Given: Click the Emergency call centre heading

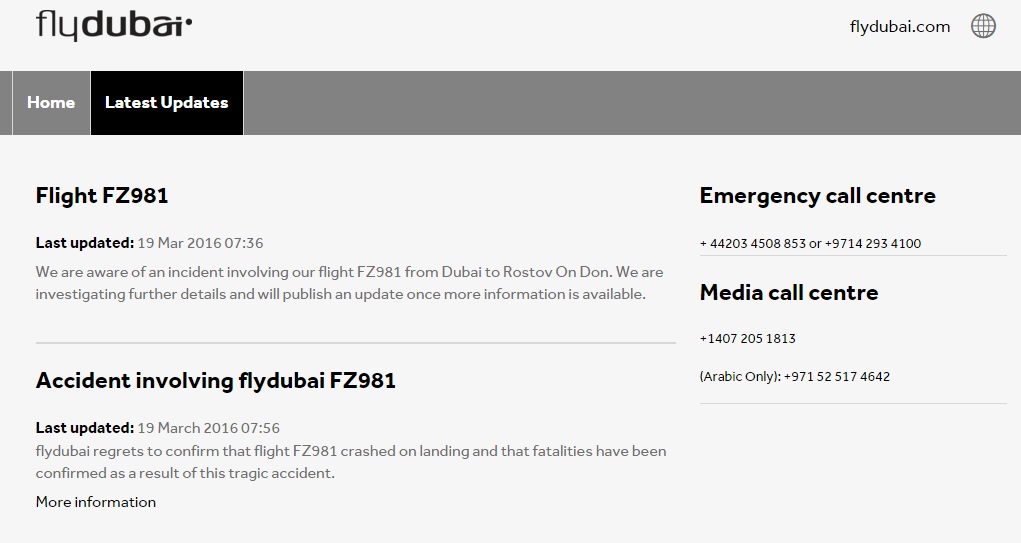Looking at the screenshot, I should pyautogui.click(x=817, y=196).
